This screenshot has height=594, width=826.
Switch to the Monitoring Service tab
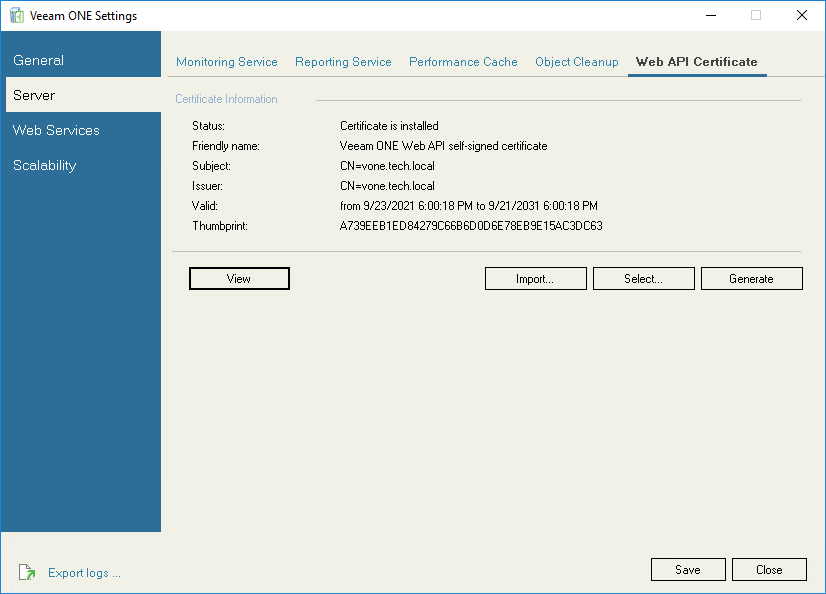[x=226, y=61]
